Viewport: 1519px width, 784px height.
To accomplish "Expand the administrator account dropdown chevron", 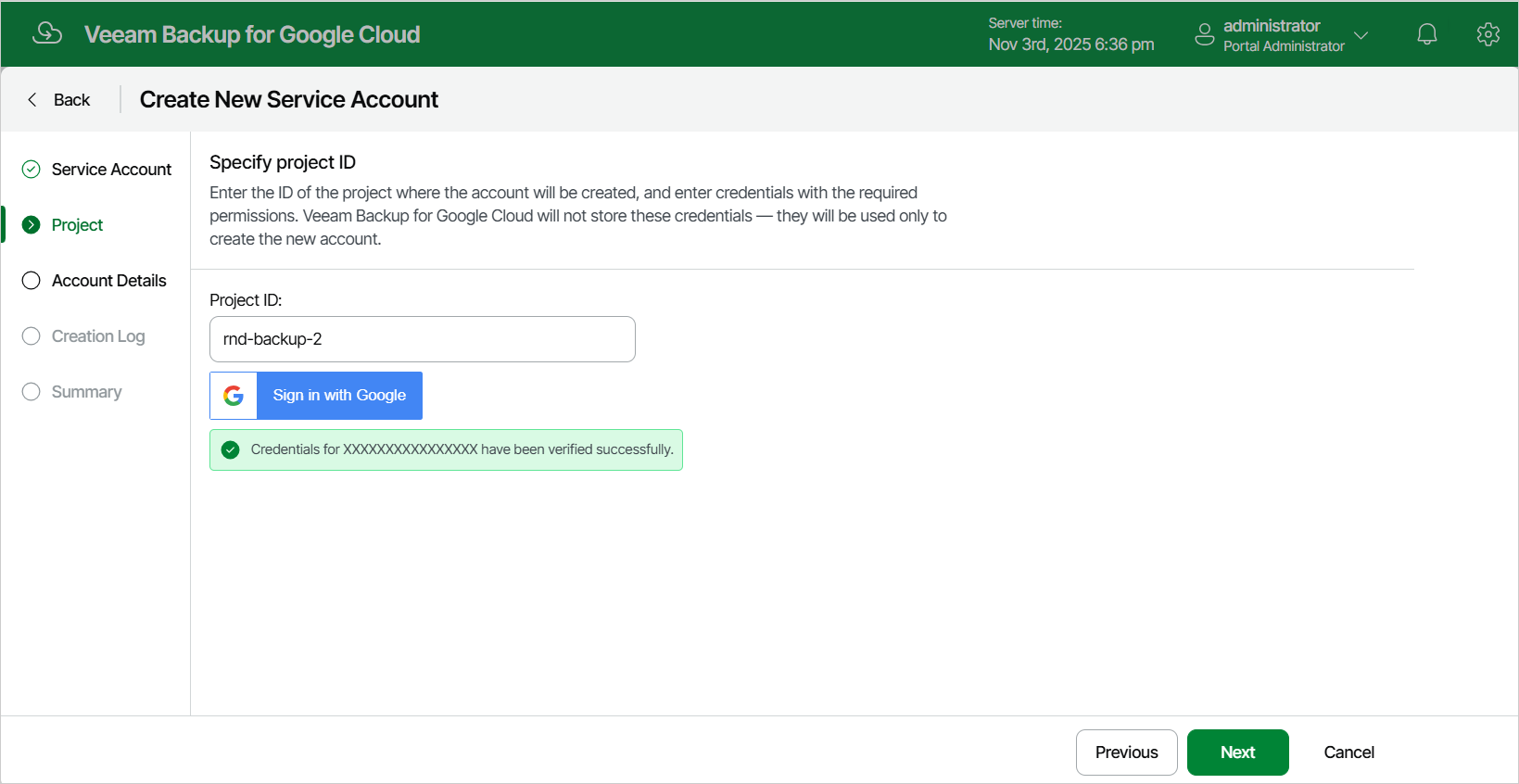I will pos(1361,35).
